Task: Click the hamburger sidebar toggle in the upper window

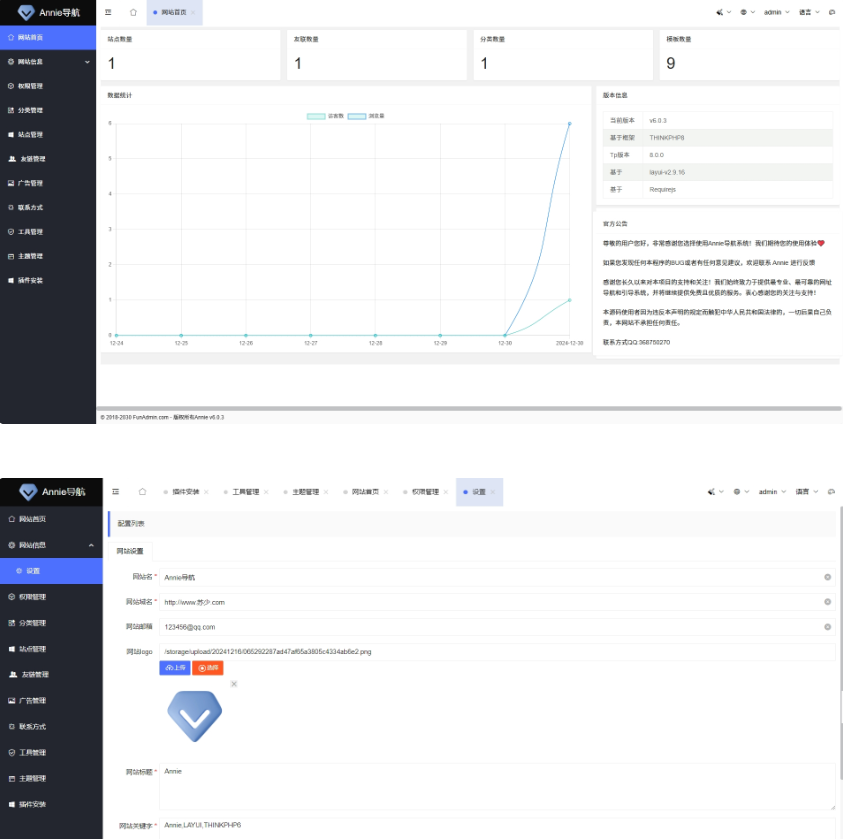Action: point(108,12)
